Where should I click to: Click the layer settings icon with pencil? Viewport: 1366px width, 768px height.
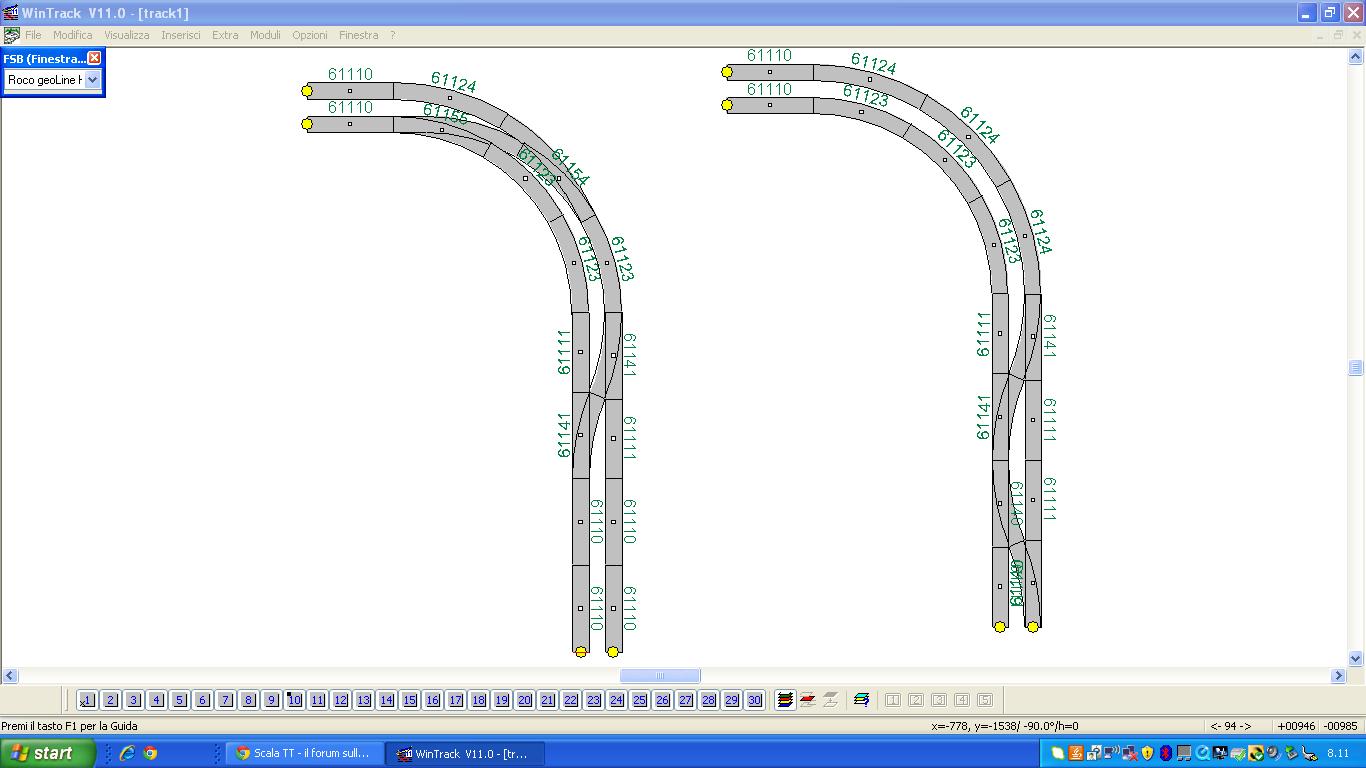tap(861, 700)
